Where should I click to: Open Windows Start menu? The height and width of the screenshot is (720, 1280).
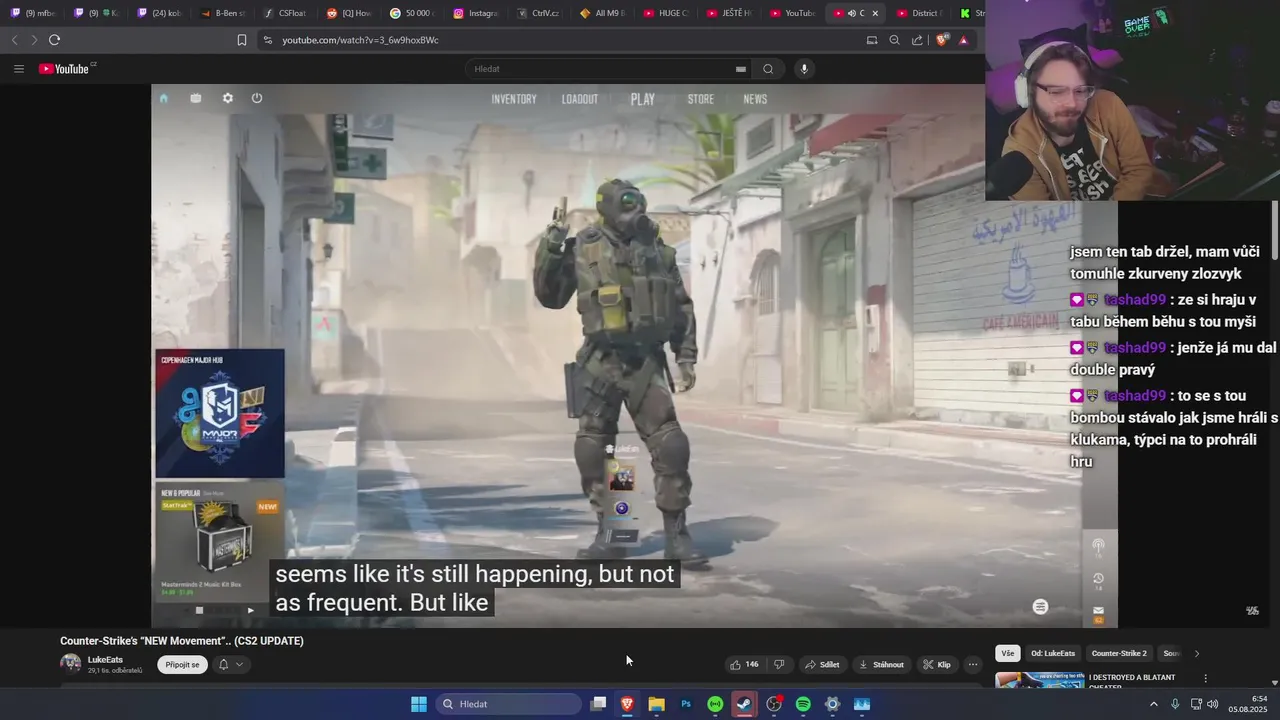(419, 704)
